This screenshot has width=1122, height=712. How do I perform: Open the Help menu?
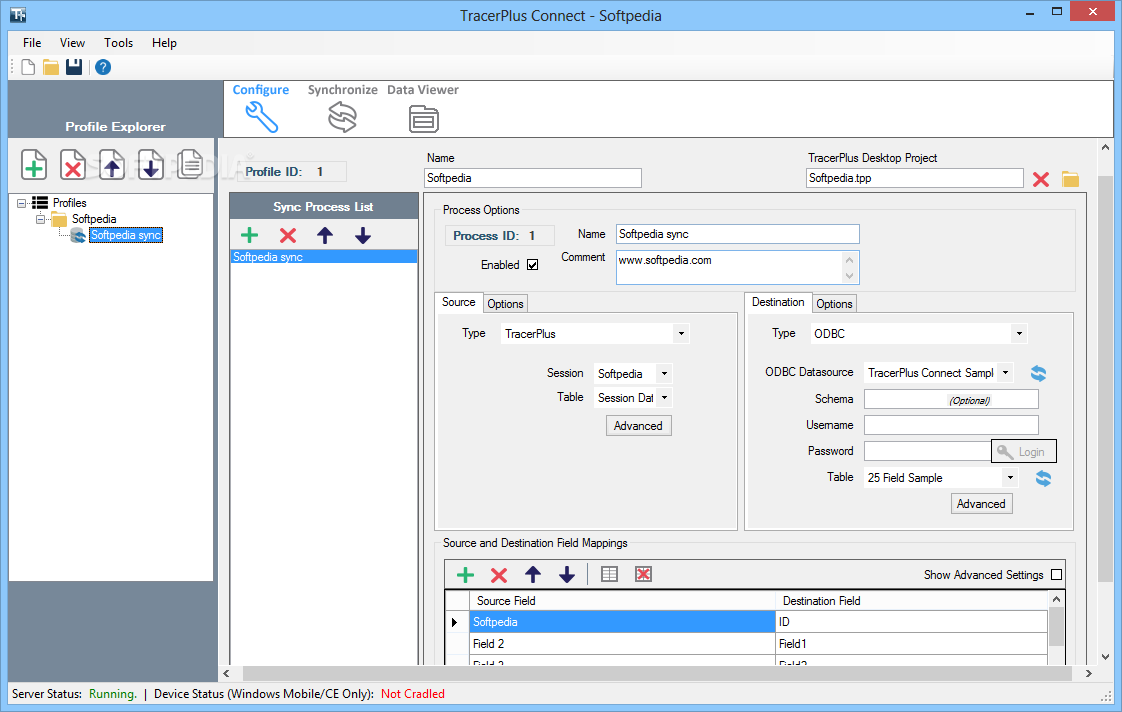click(x=164, y=43)
